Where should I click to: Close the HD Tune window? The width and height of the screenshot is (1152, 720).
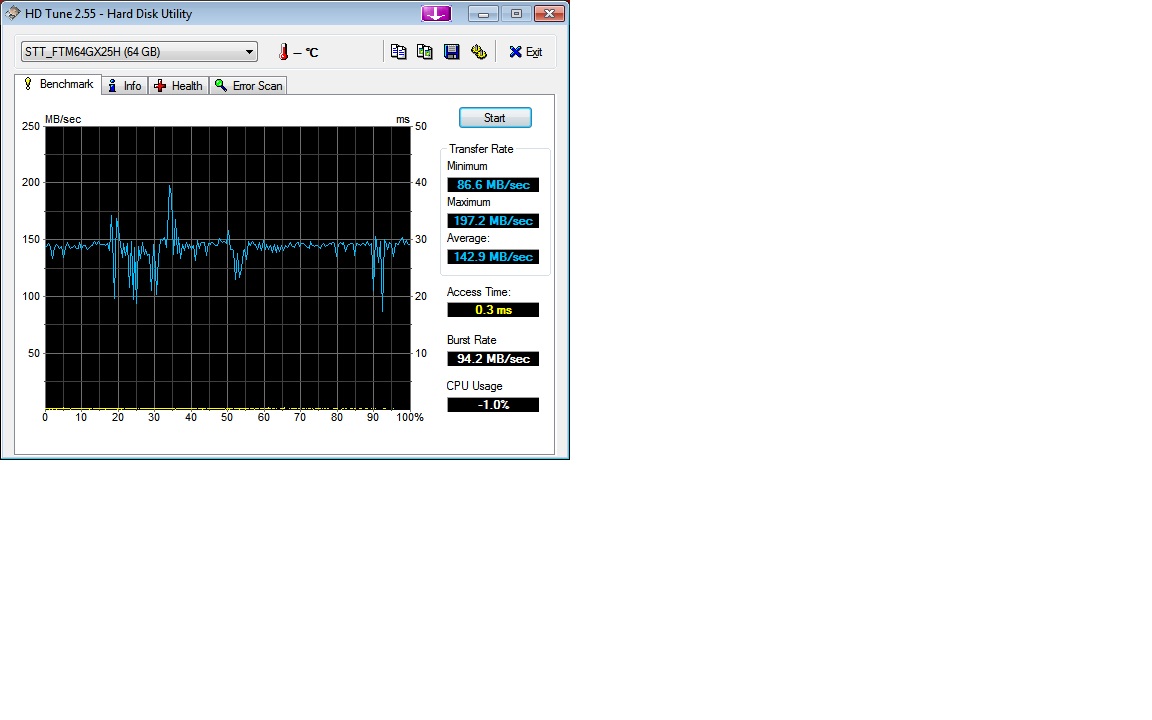549,13
